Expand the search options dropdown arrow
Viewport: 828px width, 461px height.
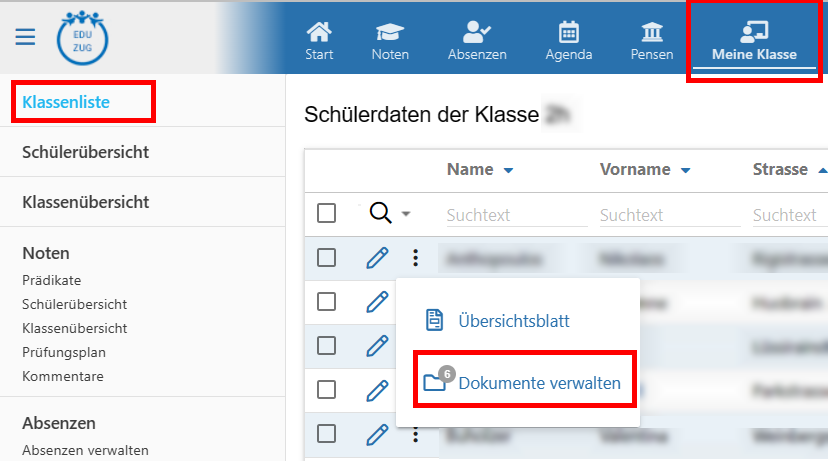tap(405, 214)
